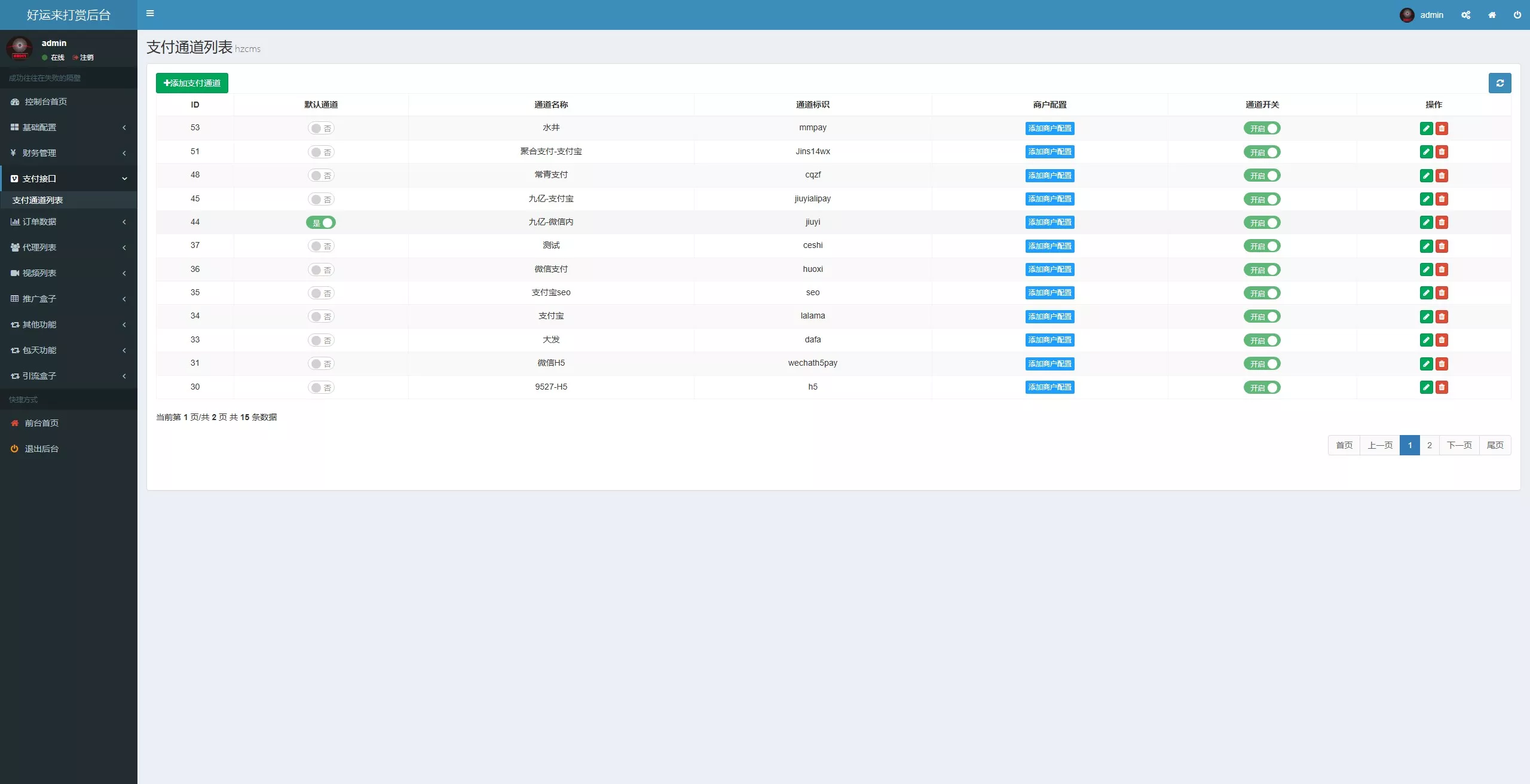
Task: Disable channel switch 开启 for dafa
Action: pyautogui.click(x=1262, y=340)
